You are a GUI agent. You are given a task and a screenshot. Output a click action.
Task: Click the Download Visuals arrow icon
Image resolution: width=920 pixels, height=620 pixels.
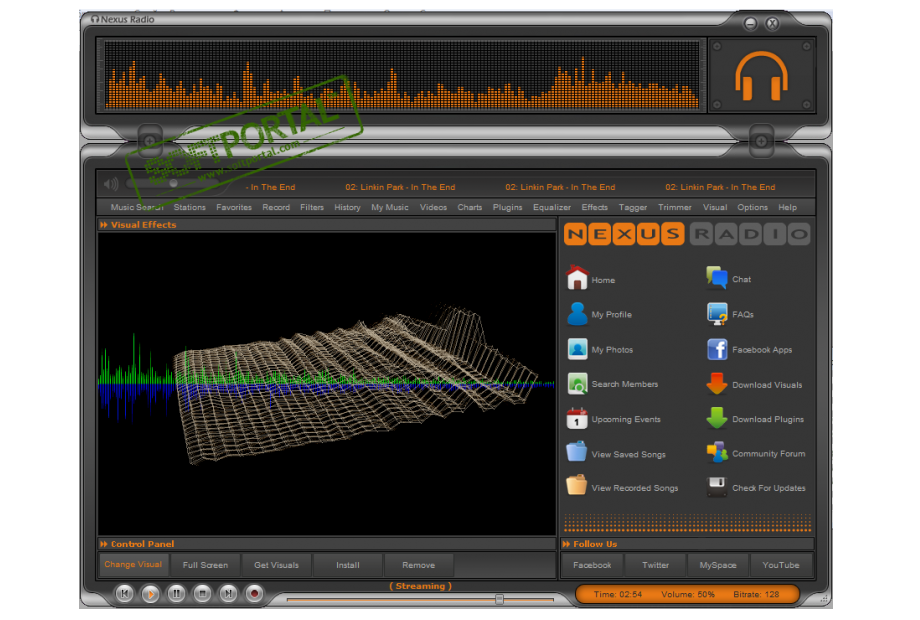(x=717, y=384)
